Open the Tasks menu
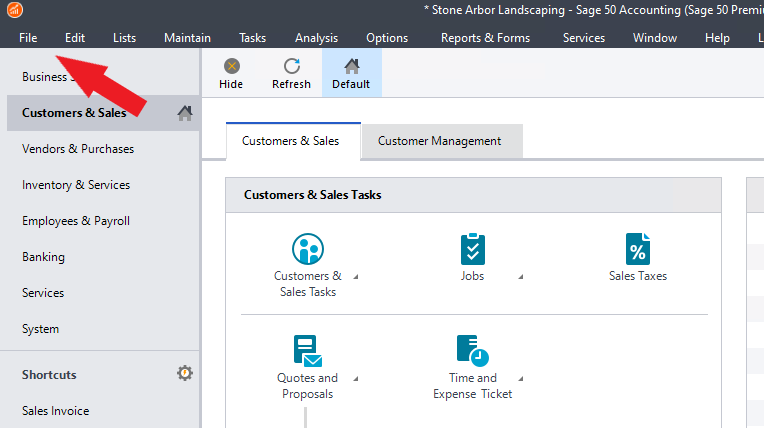764x428 pixels. [x=252, y=38]
